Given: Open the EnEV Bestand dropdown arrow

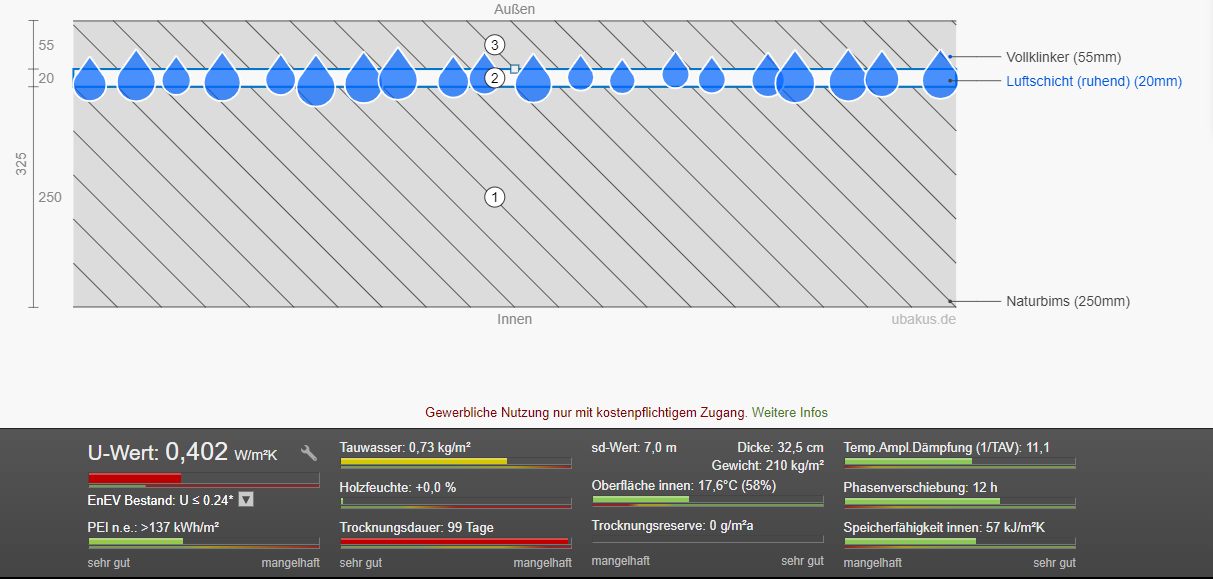Looking at the screenshot, I should [x=246, y=500].
